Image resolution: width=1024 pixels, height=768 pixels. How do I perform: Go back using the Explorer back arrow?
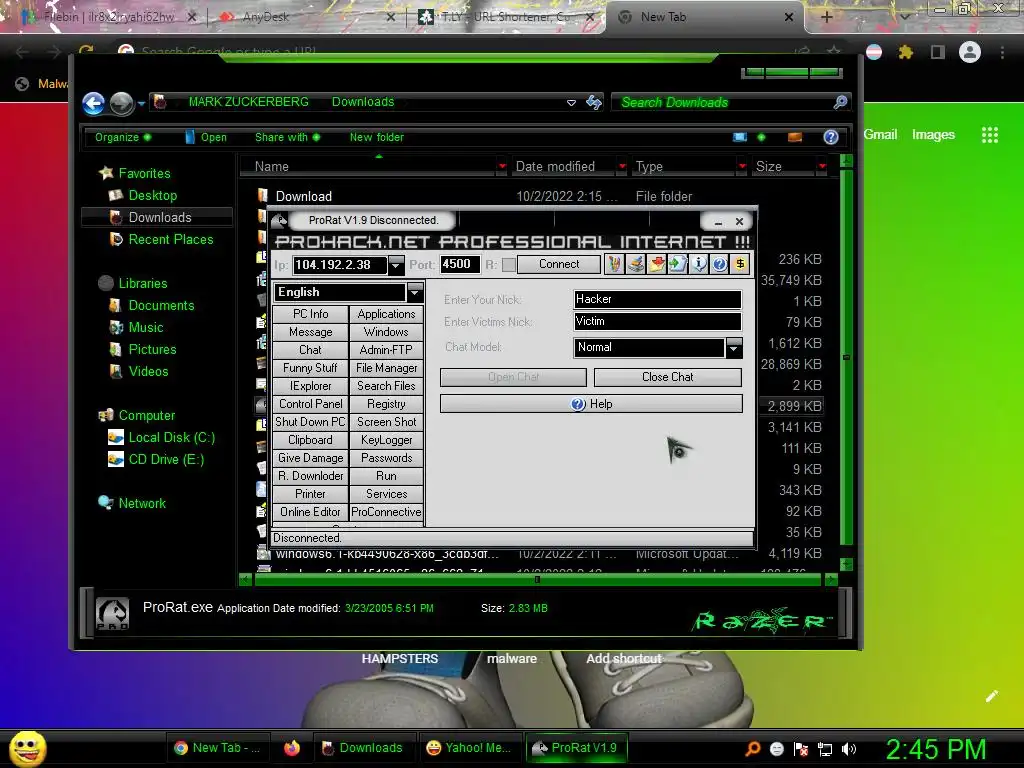click(93, 103)
